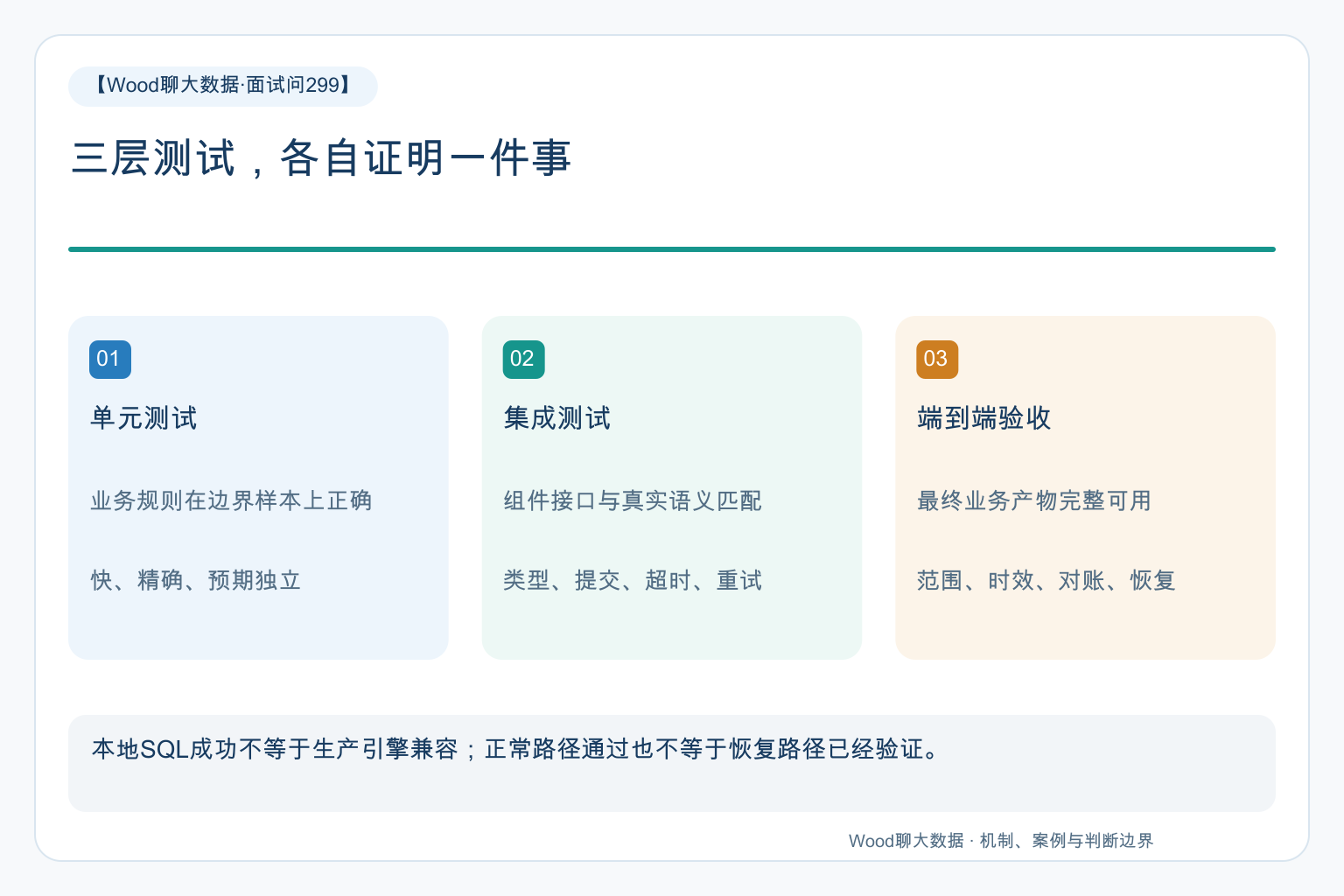The width and height of the screenshot is (1344, 896).
Task: Click the "Wood聊大数据·面试问299" tag pill
Action: pos(223,86)
